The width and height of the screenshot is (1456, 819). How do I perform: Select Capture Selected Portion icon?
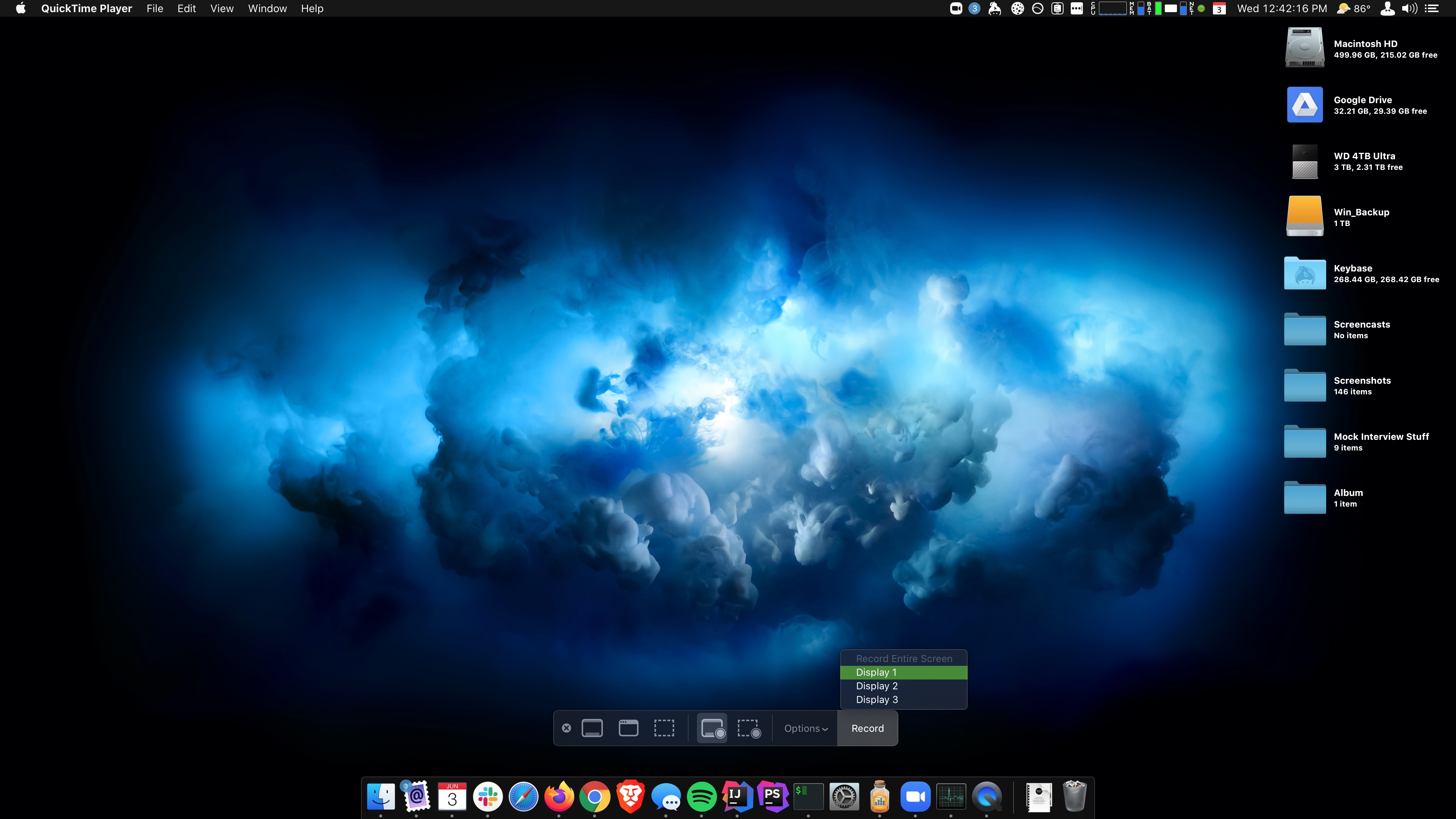pyautogui.click(x=664, y=728)
